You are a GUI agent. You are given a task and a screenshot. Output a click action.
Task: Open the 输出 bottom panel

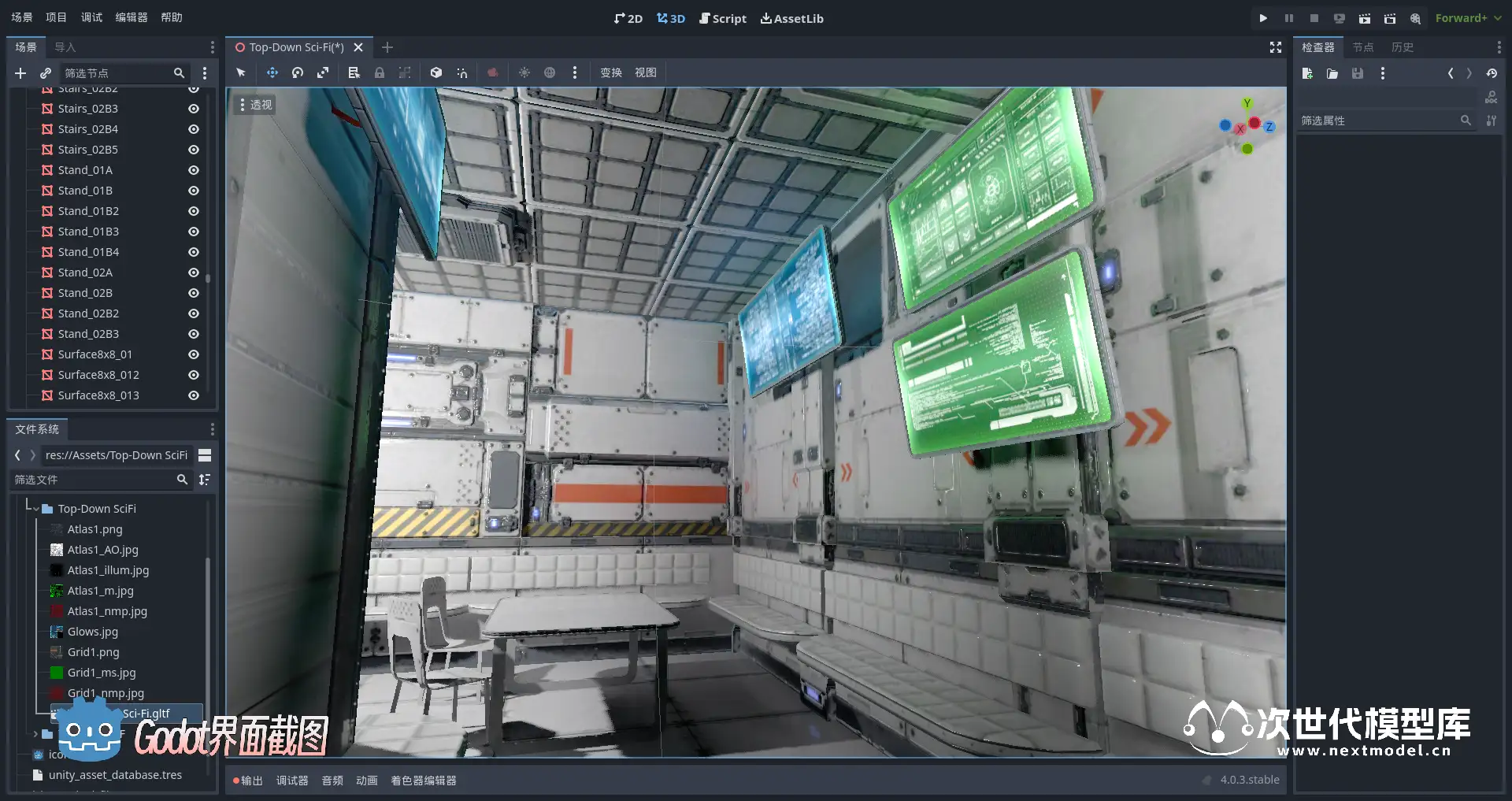[249, 781]
